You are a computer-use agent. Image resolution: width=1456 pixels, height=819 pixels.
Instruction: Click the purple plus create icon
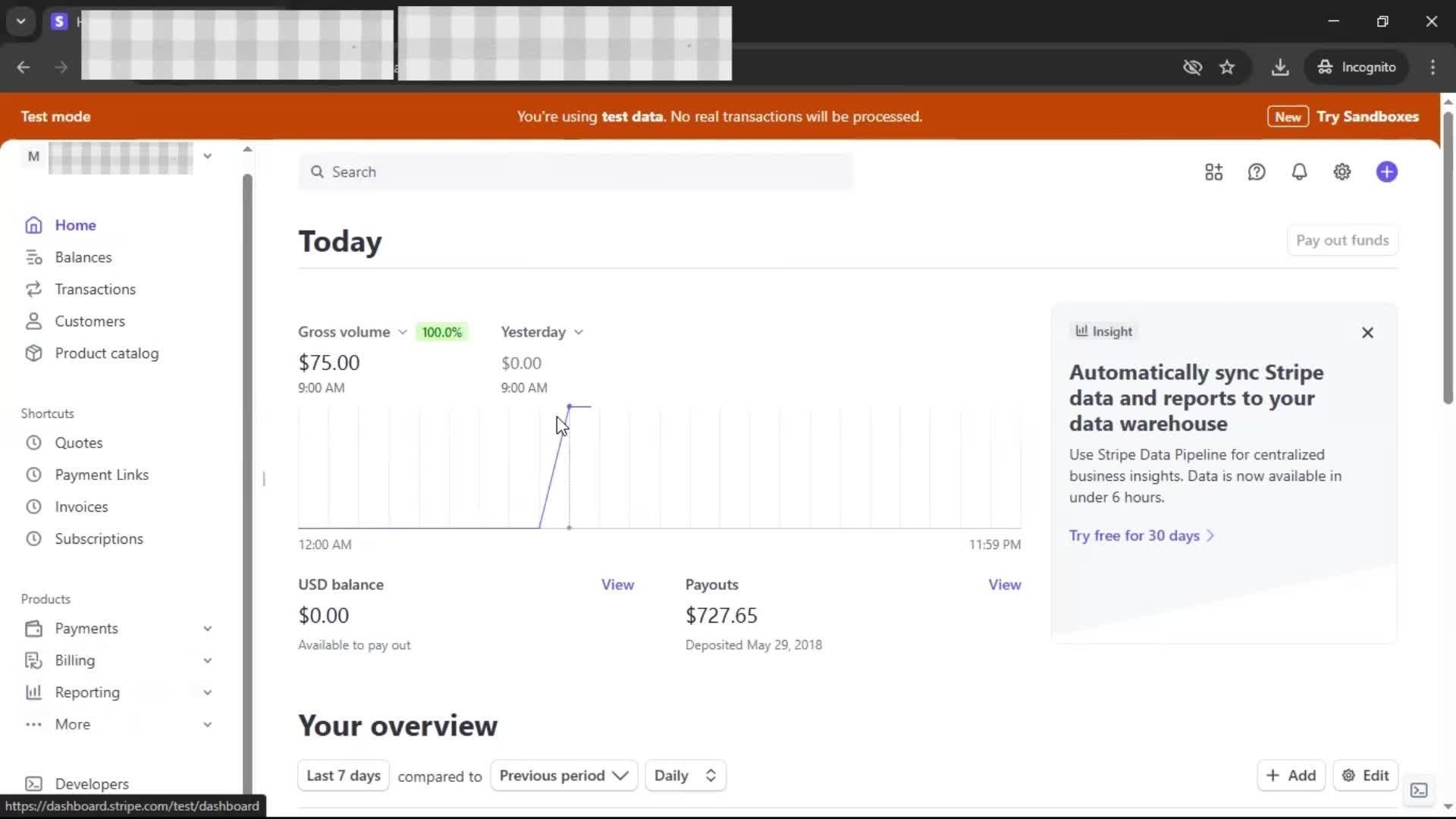pos(1386,172)
